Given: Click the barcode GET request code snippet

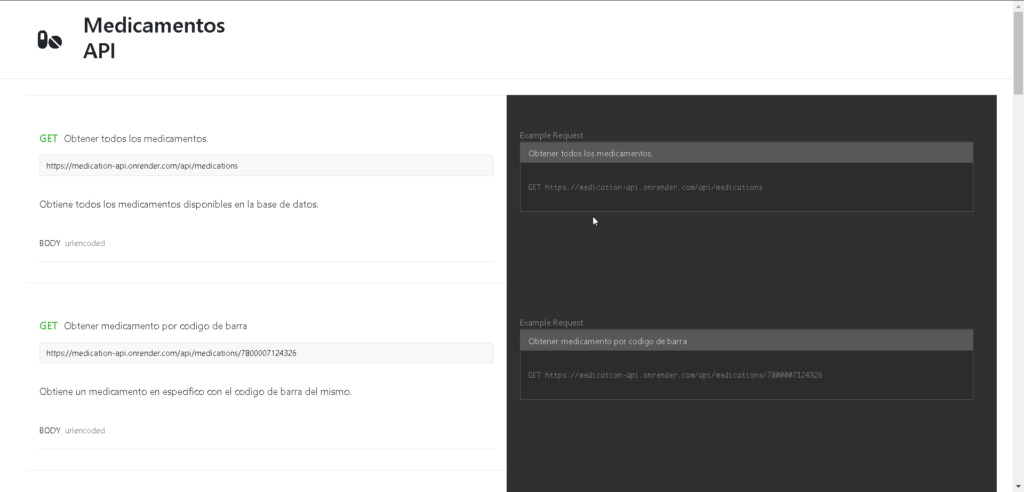Looking at the screenshot, I should 675,375.
